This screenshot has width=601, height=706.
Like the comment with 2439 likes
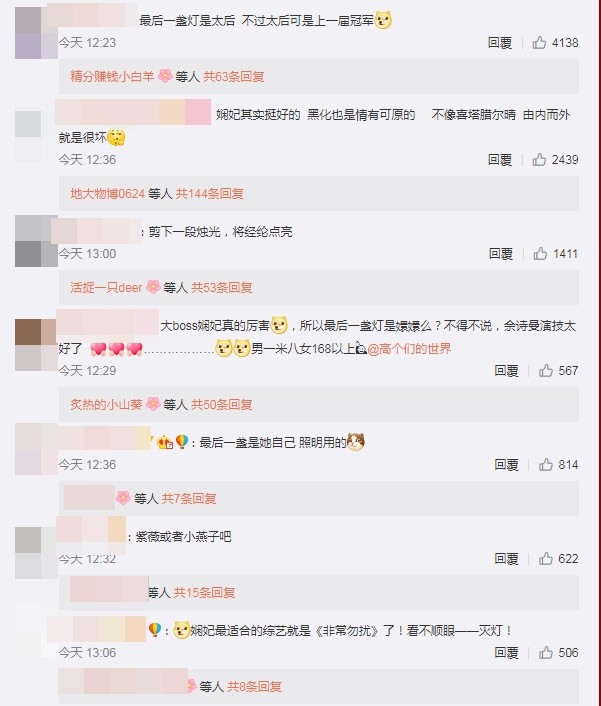click(x=539, y=159)
